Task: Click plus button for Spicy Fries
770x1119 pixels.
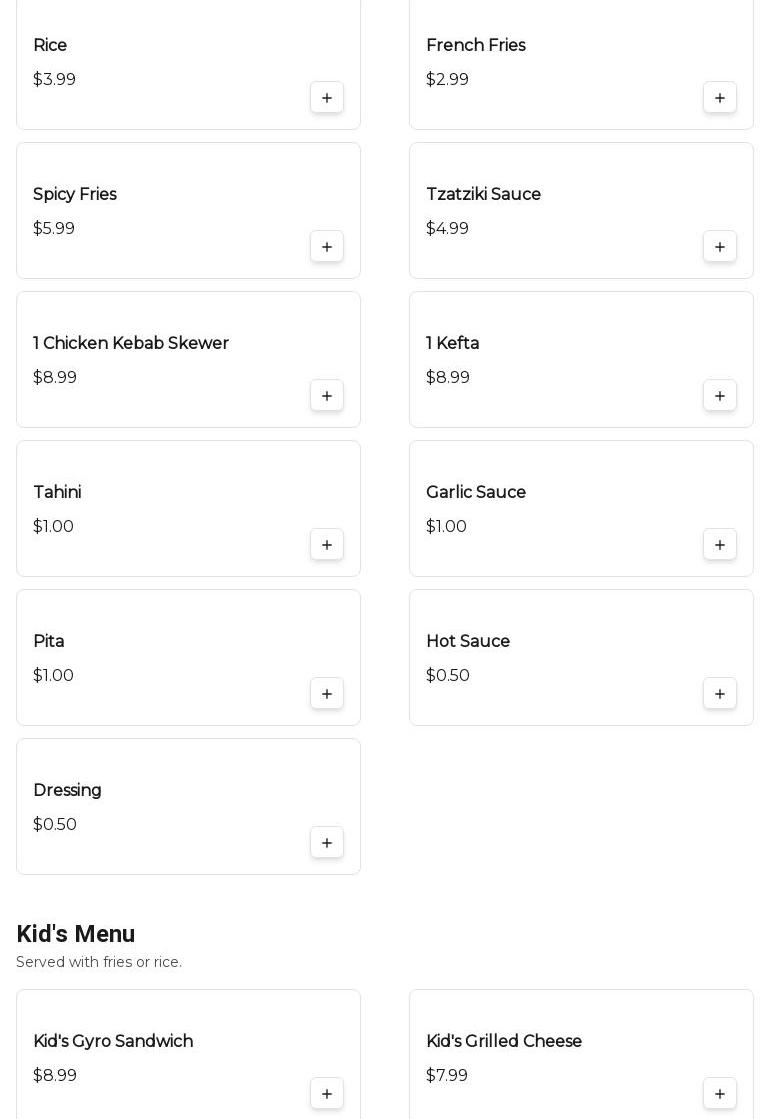Action: pos(327,247)
